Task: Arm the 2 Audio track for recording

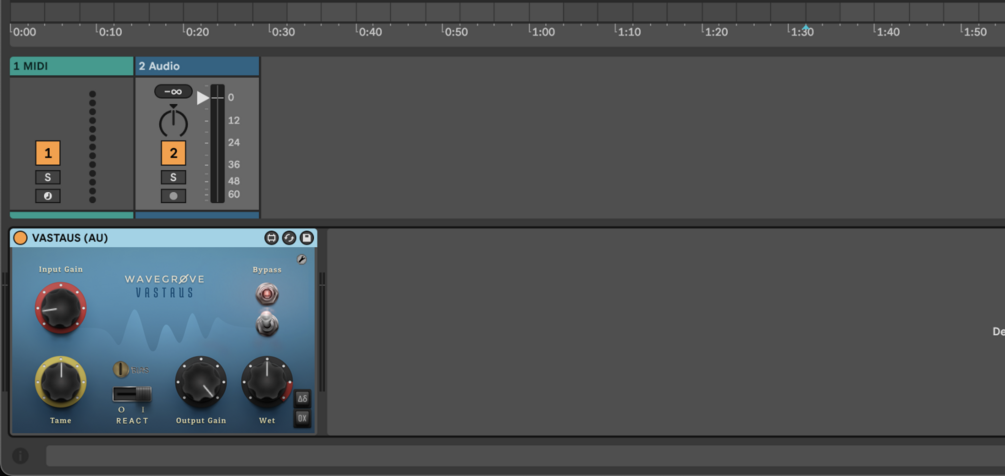Action: click(174, 196)
